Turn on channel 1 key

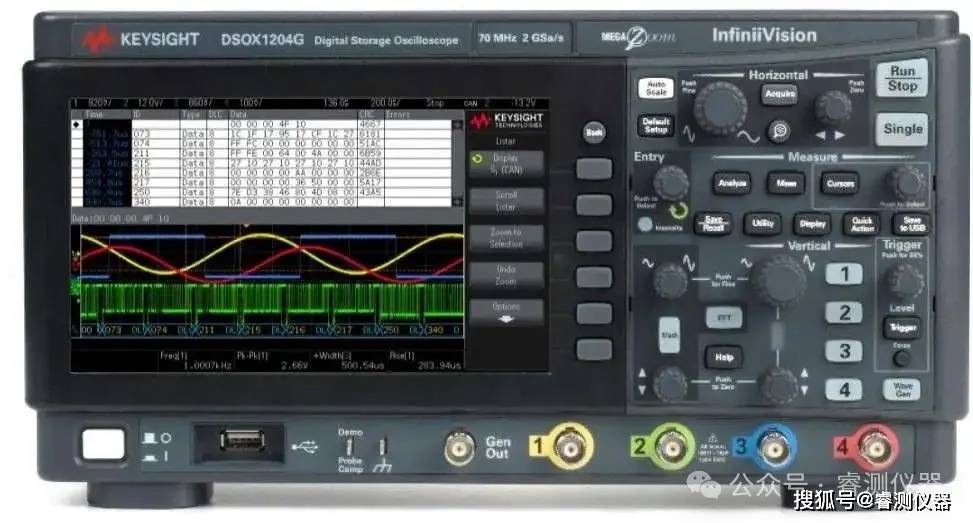(844, 274)
